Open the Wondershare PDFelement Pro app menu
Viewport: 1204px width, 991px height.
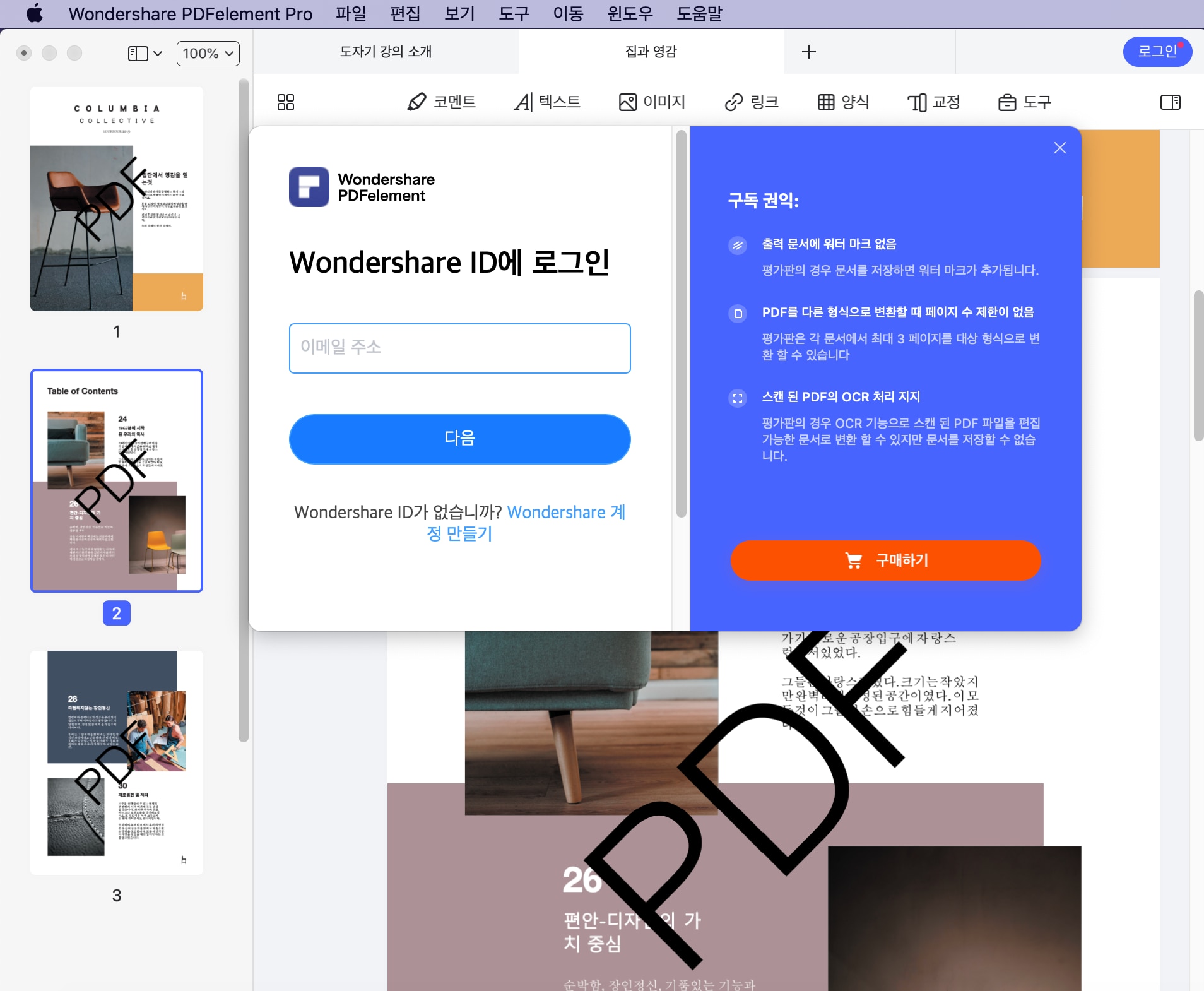click(x=191, y=13)
